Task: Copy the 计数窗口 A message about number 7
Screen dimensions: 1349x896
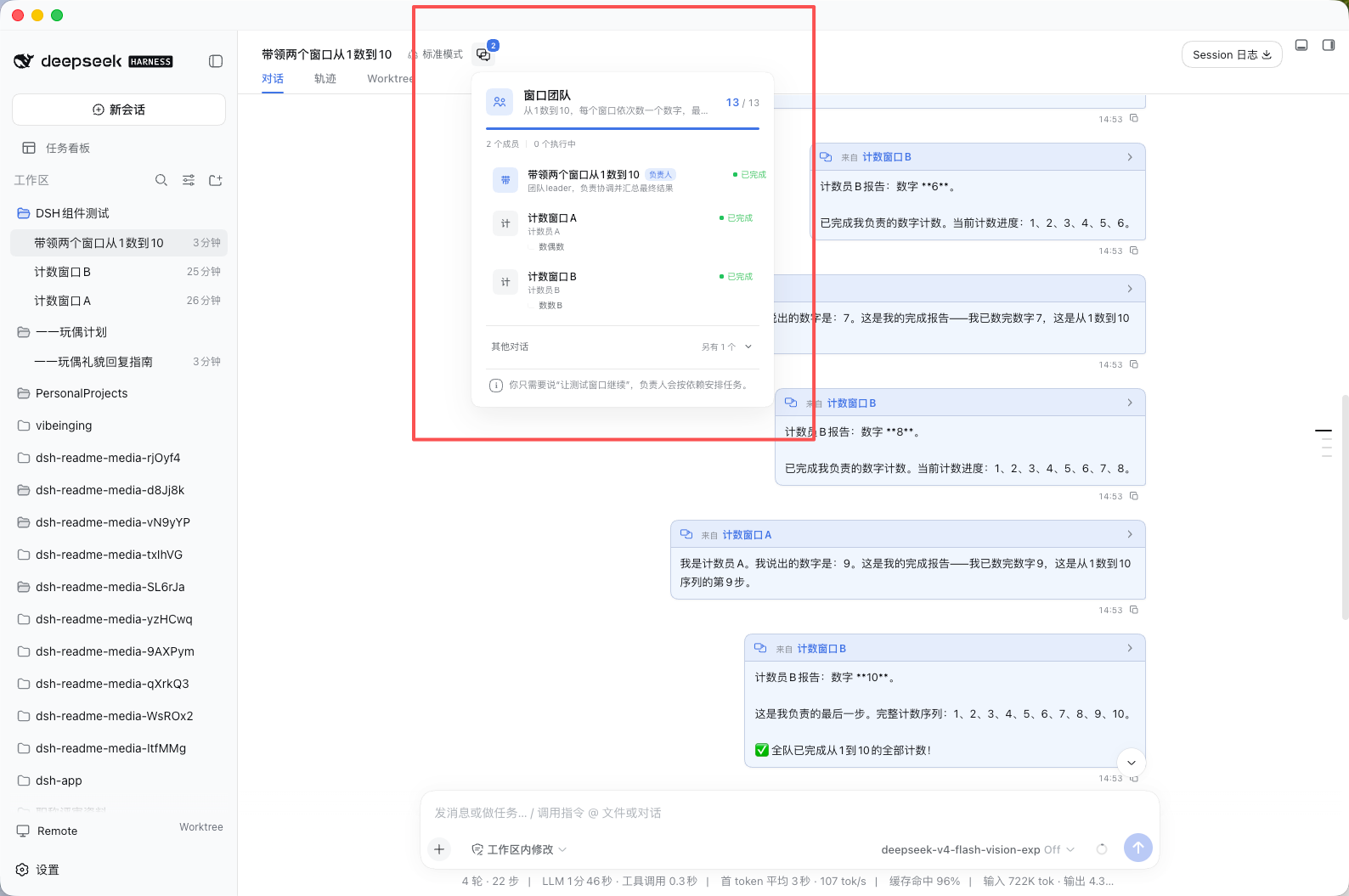Action: 1133,364
